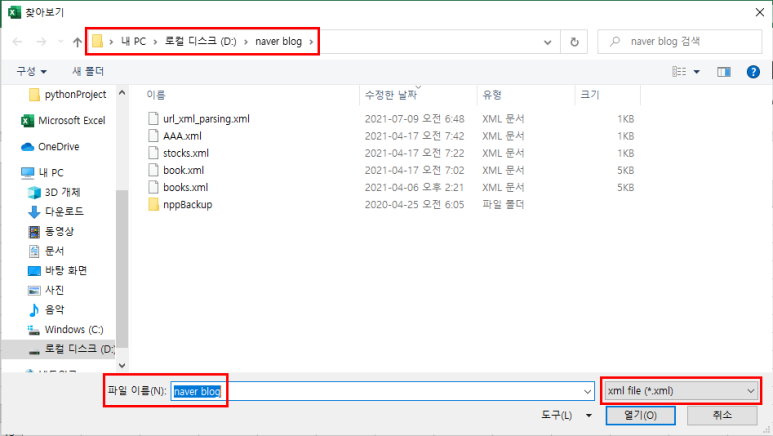This screenshot has width=773, height=436.
Task: Open address bar history dropdown
Action: [547, 42]
